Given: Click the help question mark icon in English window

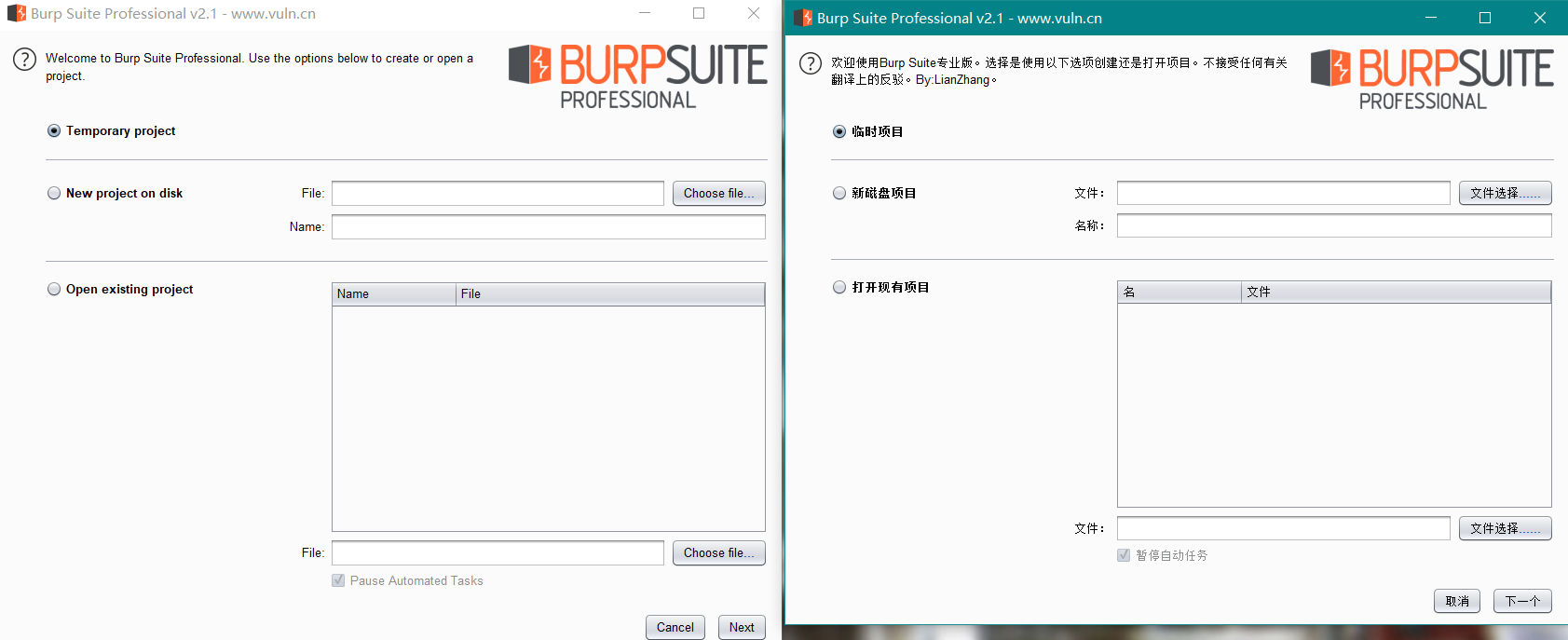Looking at the screenshot, I should pyautogui.click(x=24, y=60).
